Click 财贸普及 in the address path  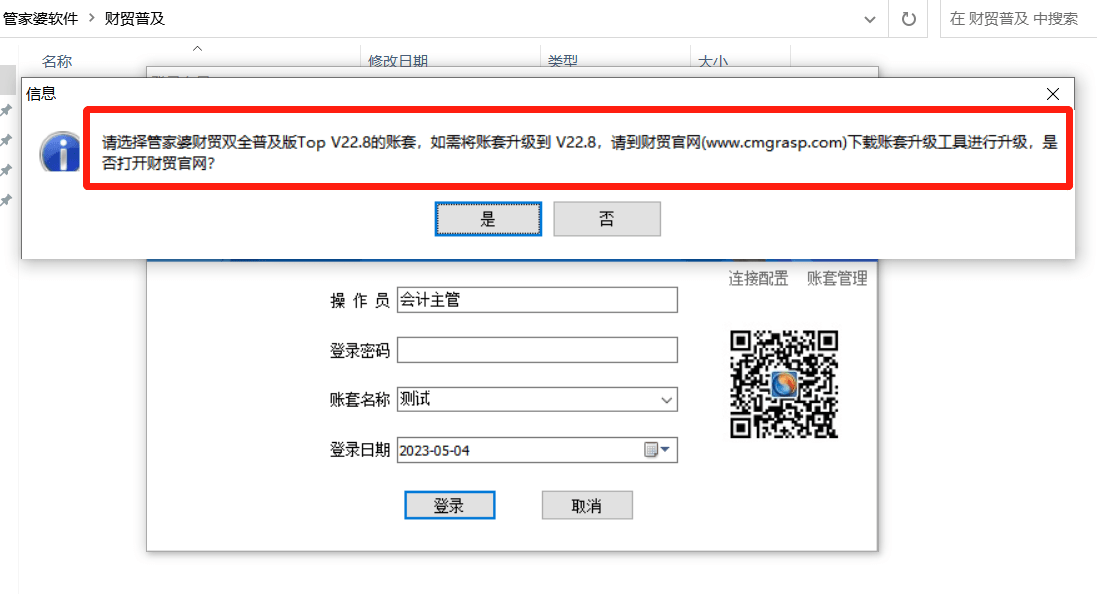tap(135, 19)
